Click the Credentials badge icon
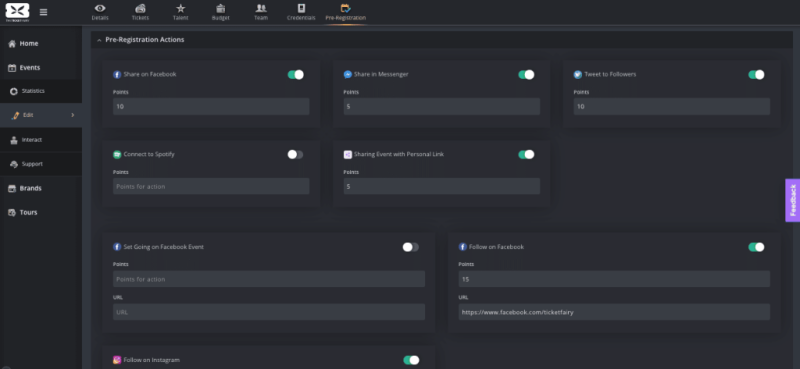The width and height of the screenshot is (800, 369). tap(301, 8)
